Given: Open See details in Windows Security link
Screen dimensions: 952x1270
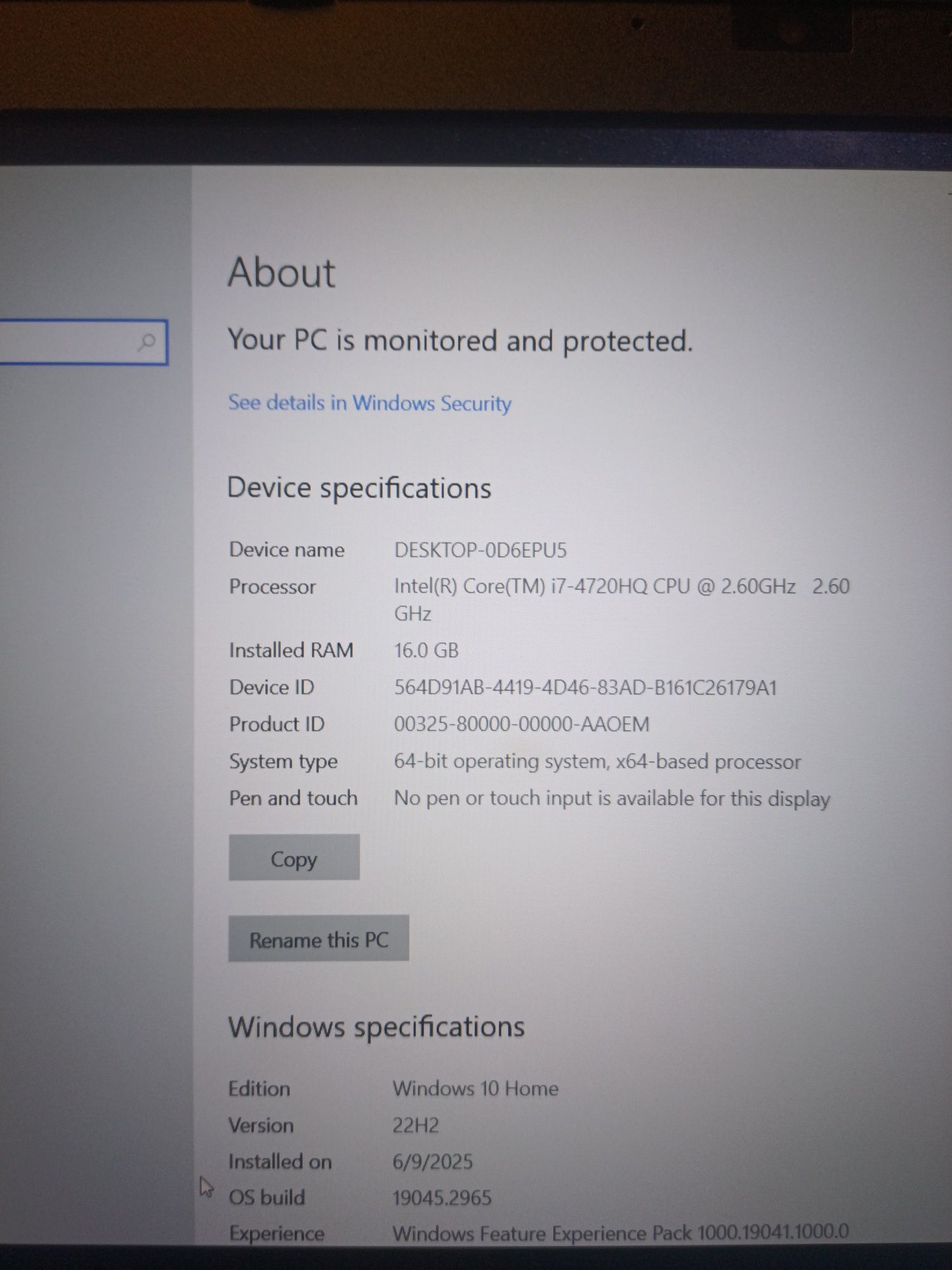Looking at the screenshot, I should pos(369,403).
